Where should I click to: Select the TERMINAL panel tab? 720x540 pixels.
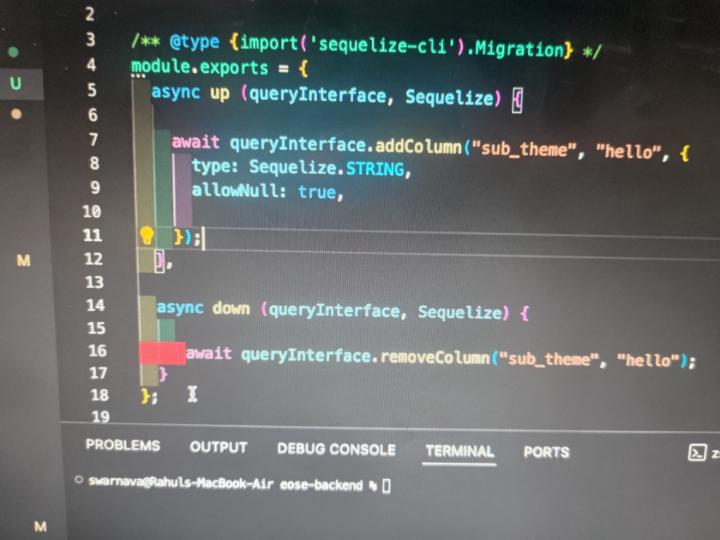(460, 451)
